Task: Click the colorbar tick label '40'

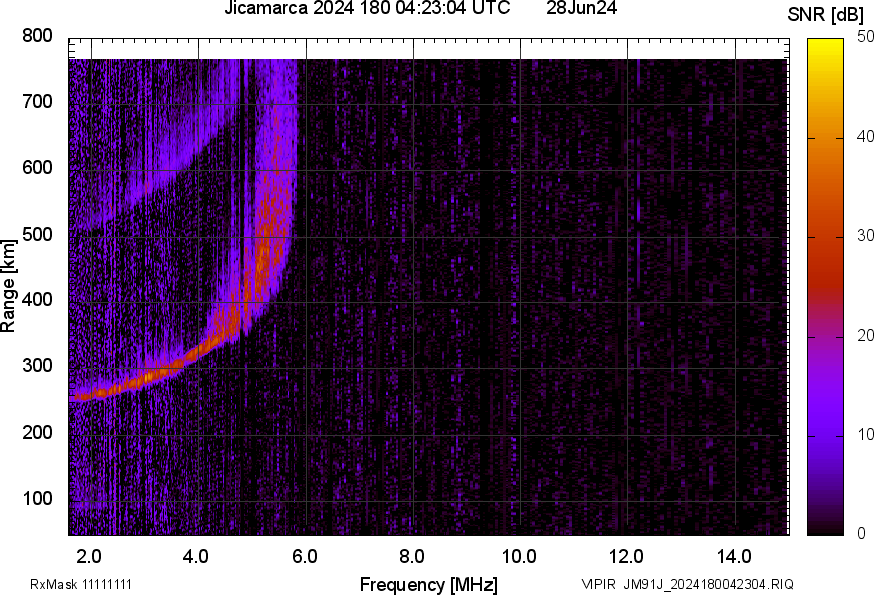Action: [865, 137]
